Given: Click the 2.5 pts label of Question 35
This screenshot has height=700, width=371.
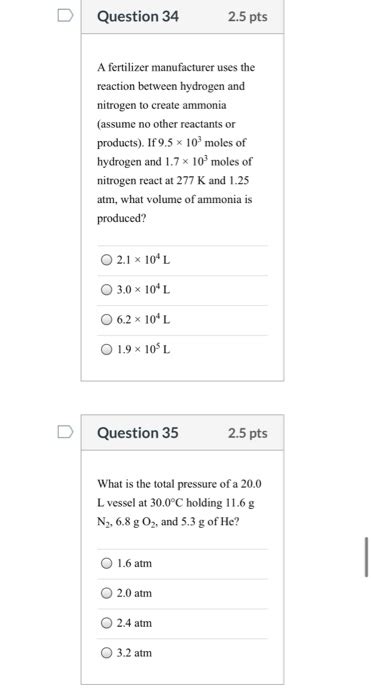Looking at the screenshot, I should [248, 433].
